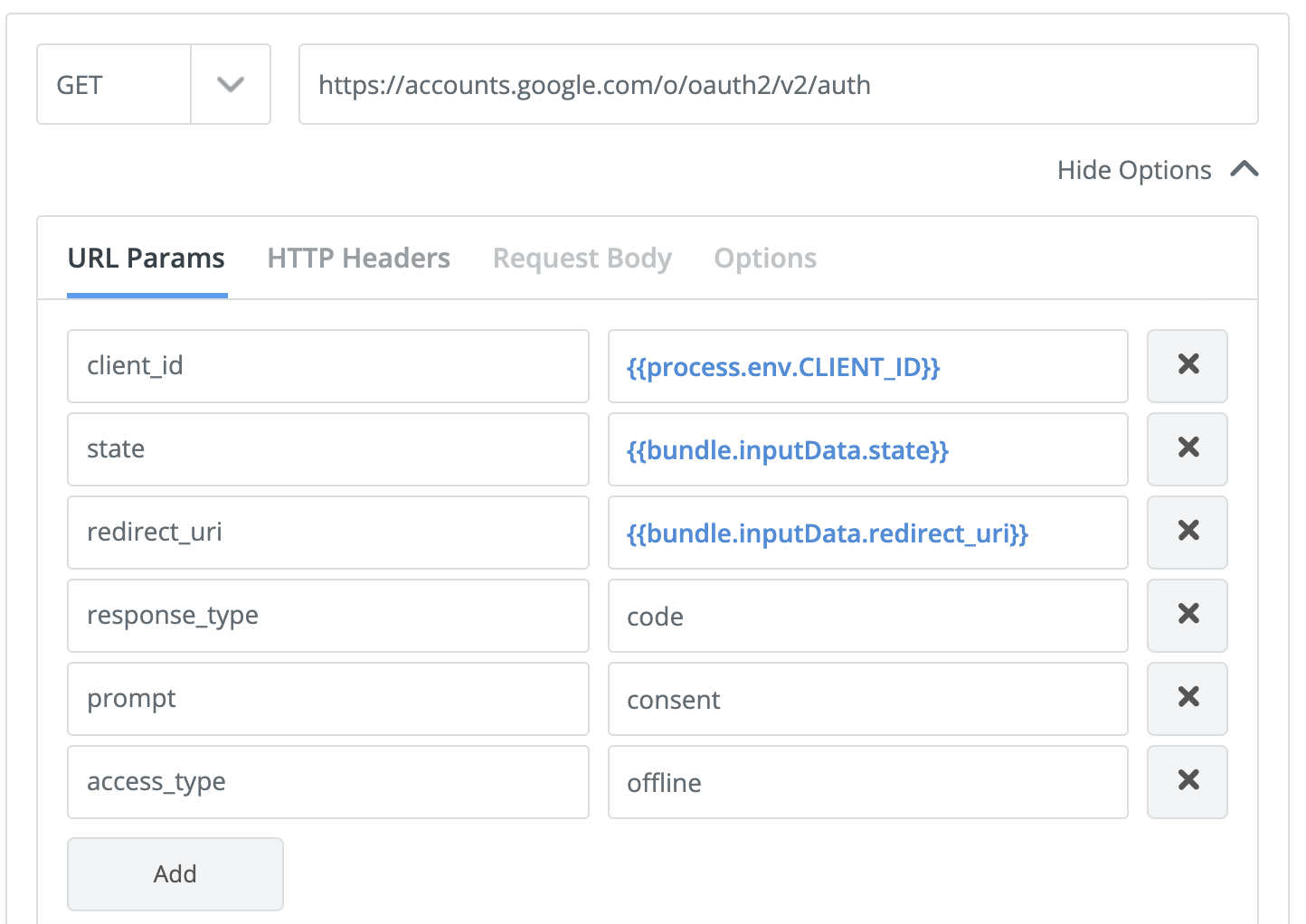Image resolution: width=1306 pixels, height=924 pixels.
Task: Collapse options with the up chevron
Action: pyautogui.click(x=1244, y=169)
